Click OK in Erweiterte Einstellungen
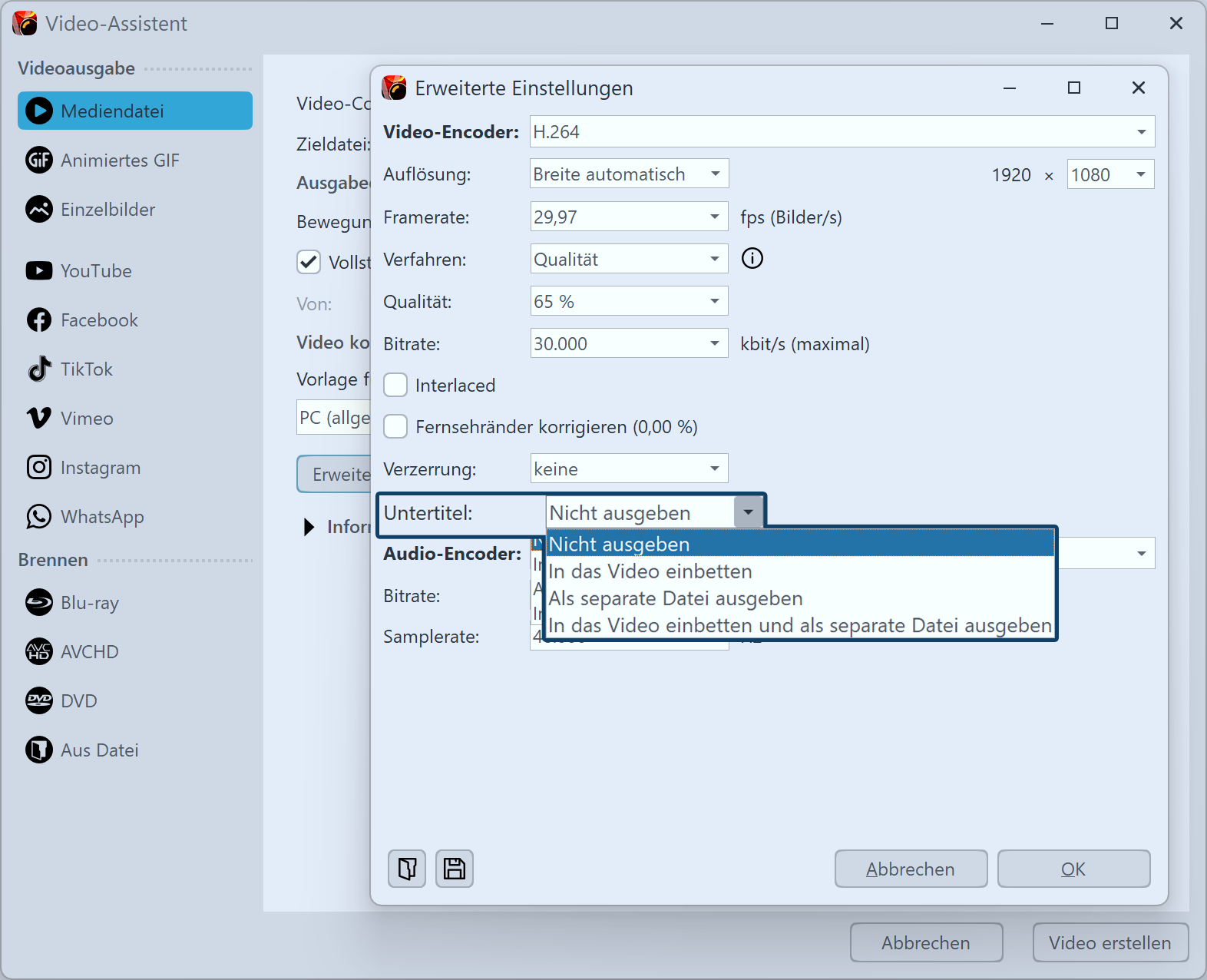The height and width of the screenshot is (980, 1207). pyautogui.click(x=1073, y=869)
